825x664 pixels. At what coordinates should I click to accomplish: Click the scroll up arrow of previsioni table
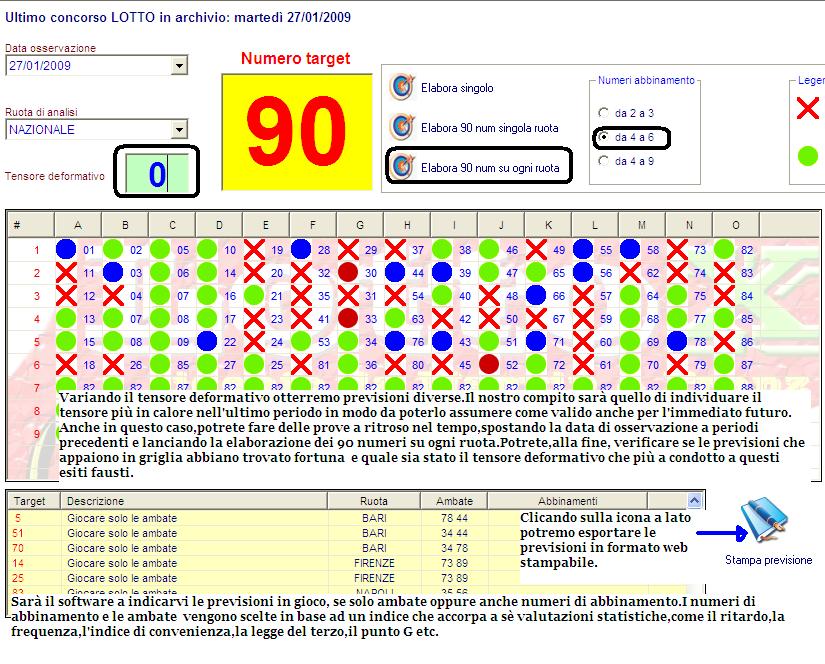pos(694,500)
